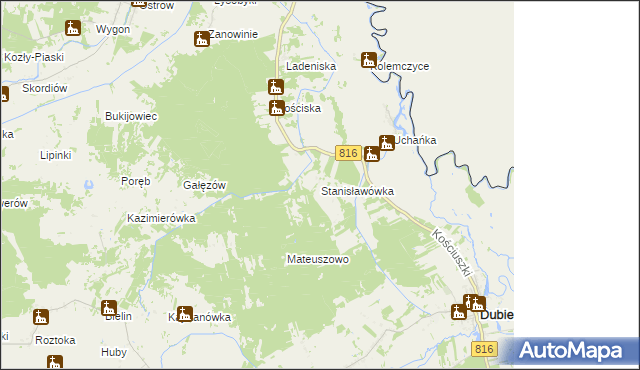640x370 pixels.
Task: Click the church icon at Kościska label
Action: (x=277, y=108)
